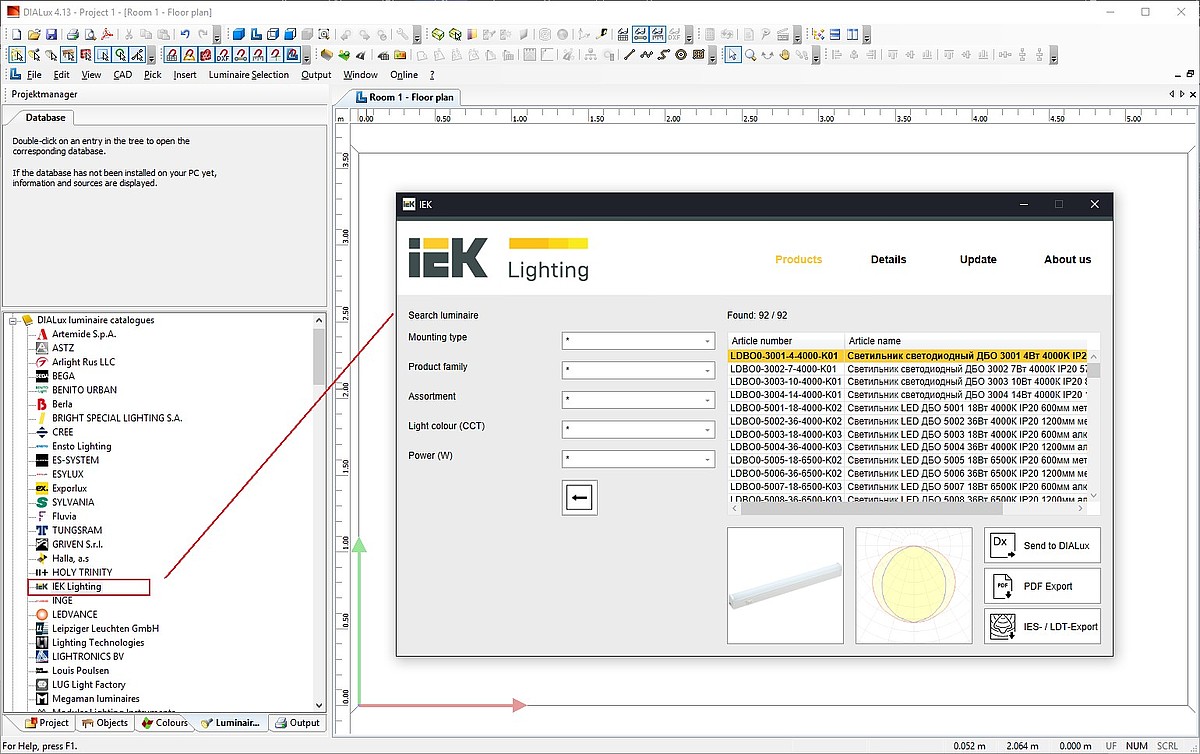Create a new project with the New icon
The height and width of the screenshot is (754, 1200).
pyautogui.click(x=16, y=33)
